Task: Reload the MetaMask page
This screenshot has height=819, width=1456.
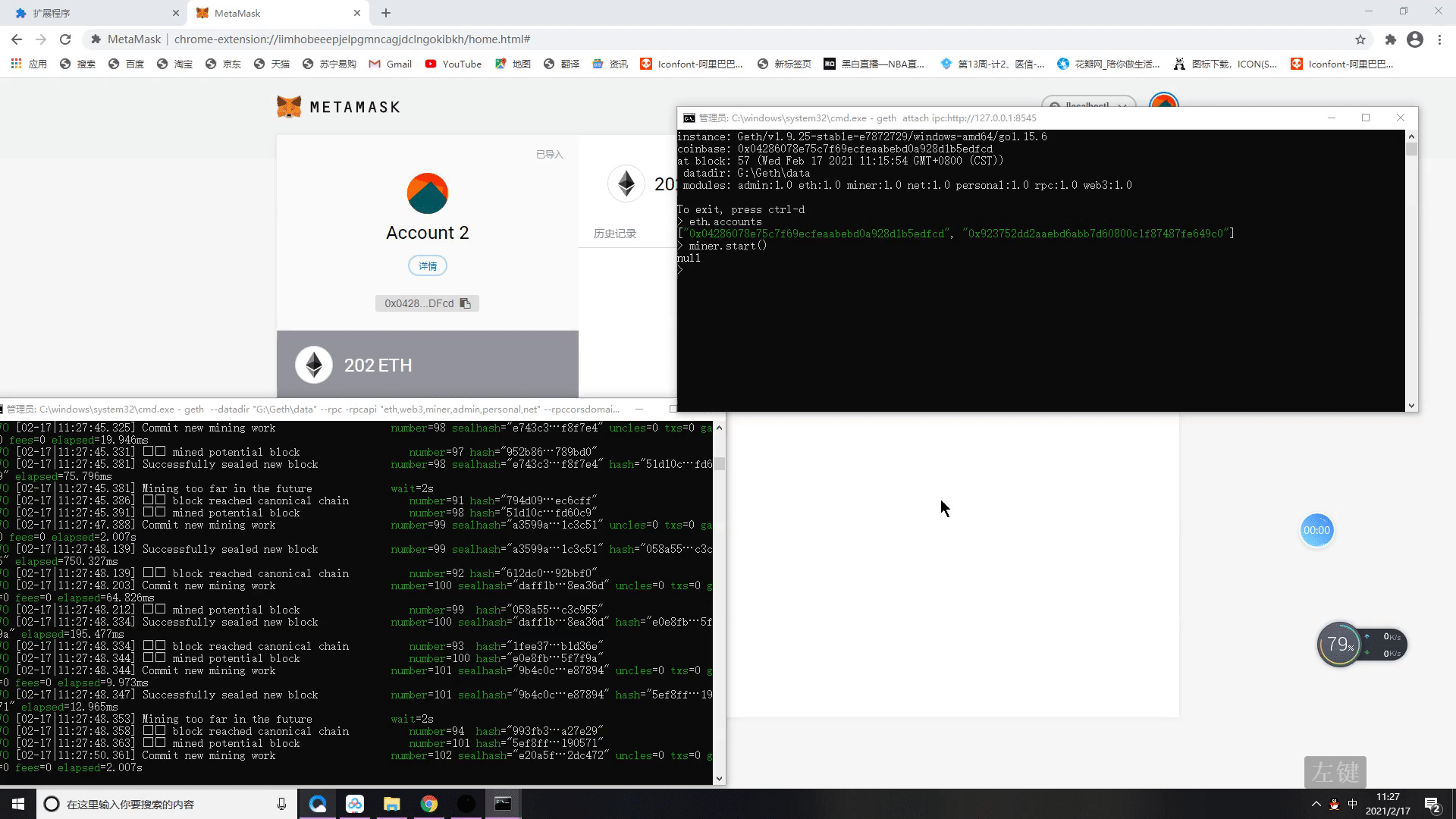Action: coord(65,39)
